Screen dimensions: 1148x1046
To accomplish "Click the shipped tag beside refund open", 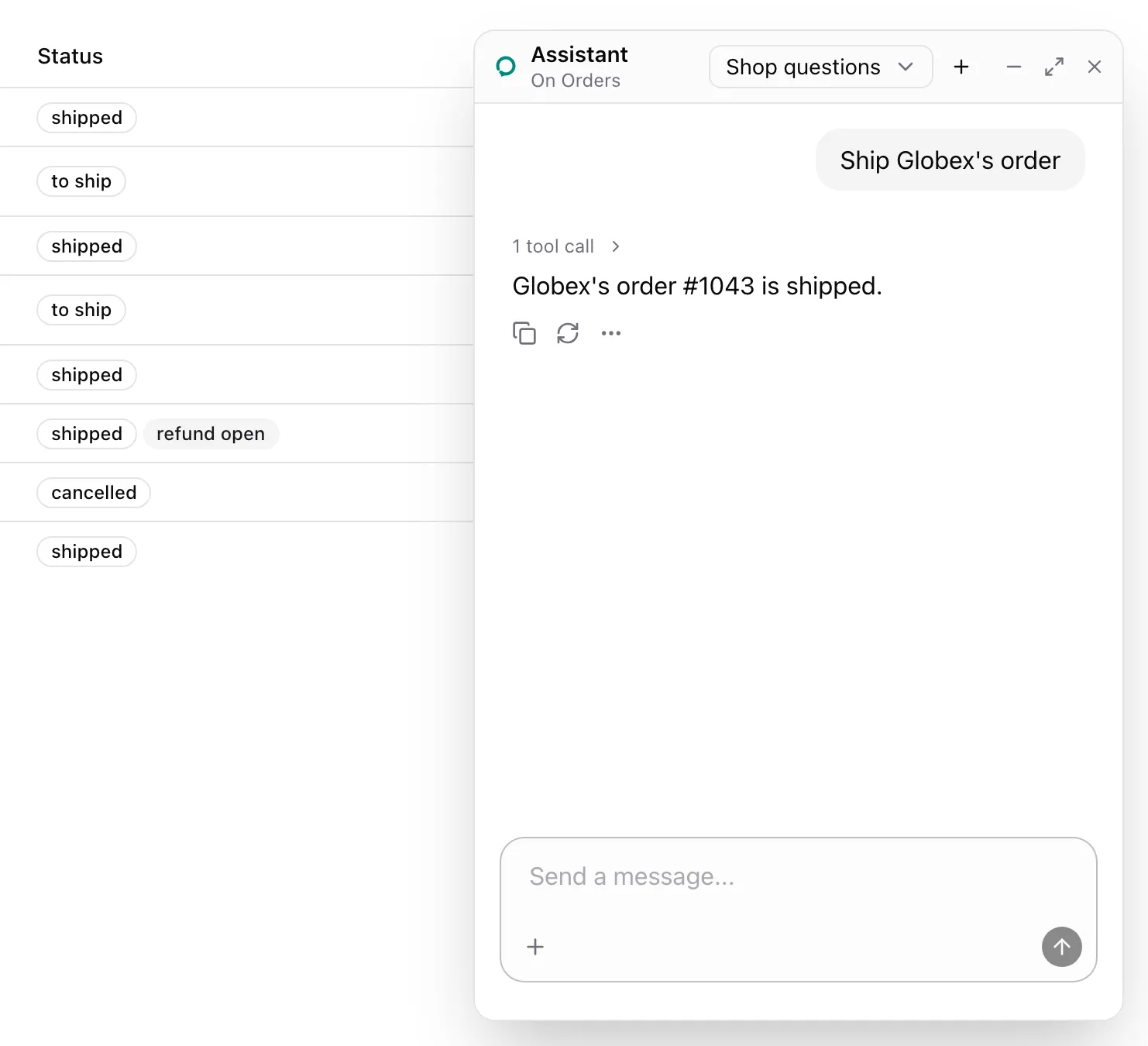I will [x=87, y=434].
